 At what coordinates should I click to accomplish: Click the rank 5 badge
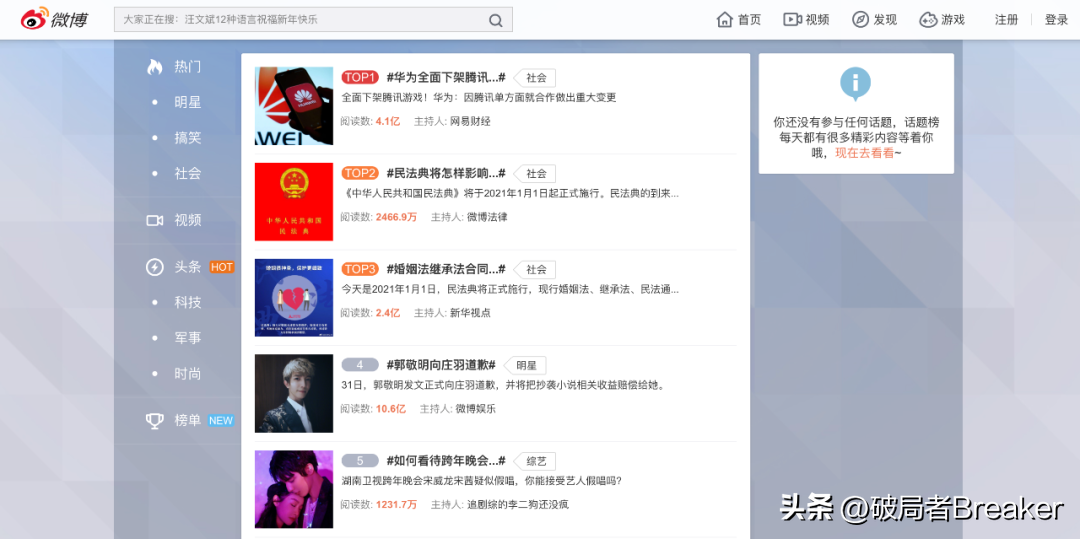[360, 461]
